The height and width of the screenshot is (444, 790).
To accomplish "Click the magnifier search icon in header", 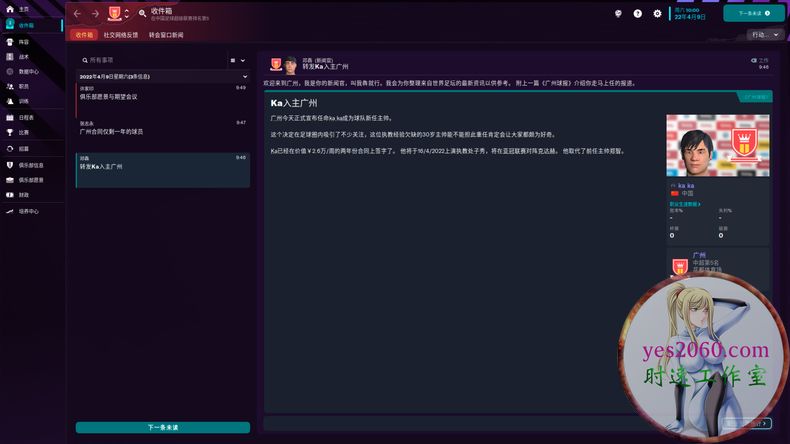I will click(x=143, y=14).
